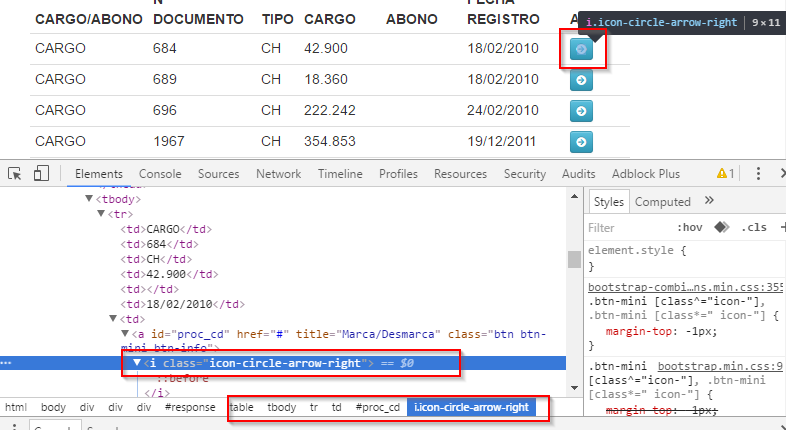This screenshot has width=786, height=430.
Task: Open the Network tab
Action: tap(279, 174)
